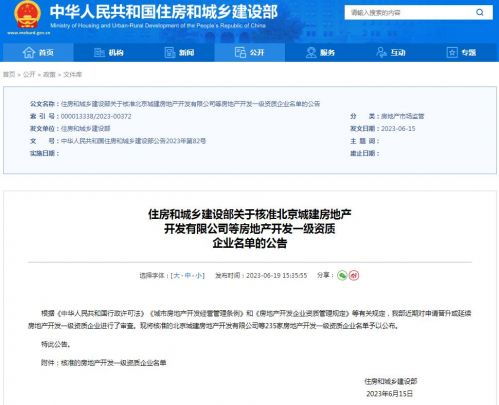499x405 pixels.
Task: Click the publish time 2023-06-19 15:35:55
Action: (276, 275)
